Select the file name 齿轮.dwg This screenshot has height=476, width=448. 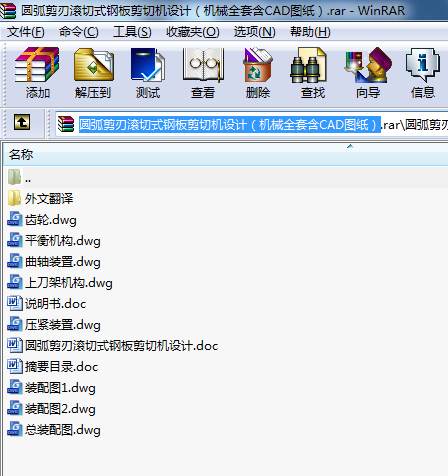(51, 220)
